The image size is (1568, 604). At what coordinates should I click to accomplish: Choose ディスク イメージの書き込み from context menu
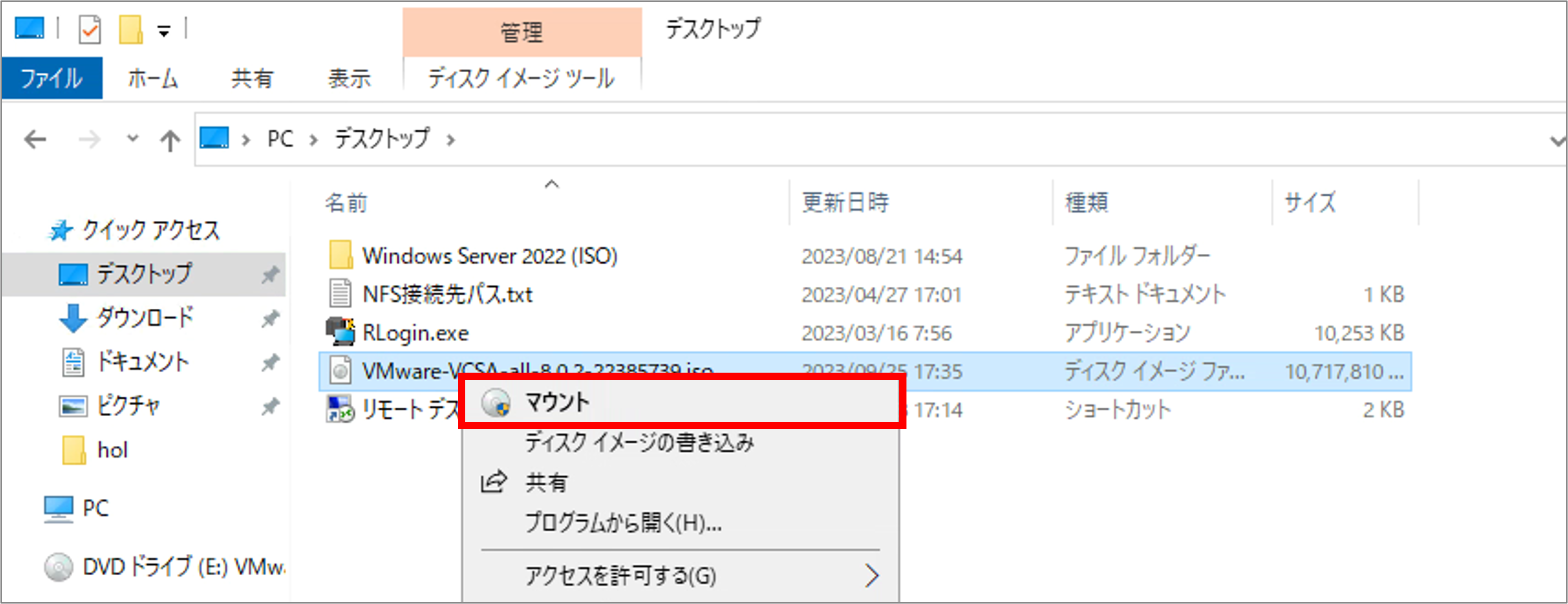click(639, 443)
